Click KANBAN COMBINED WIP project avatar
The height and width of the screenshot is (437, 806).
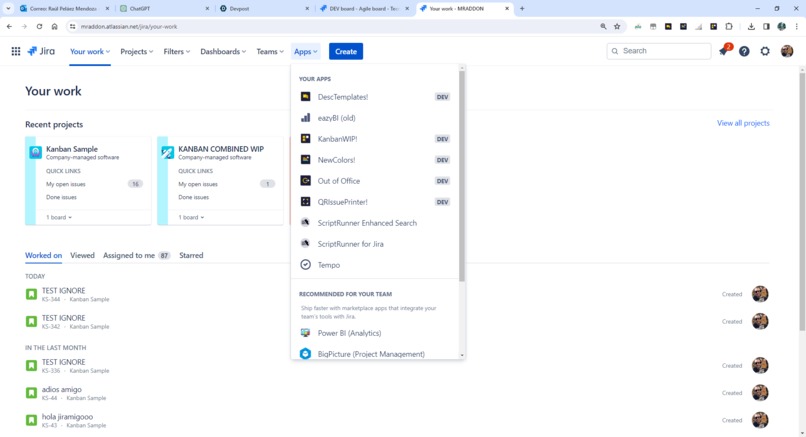point(168,152)
